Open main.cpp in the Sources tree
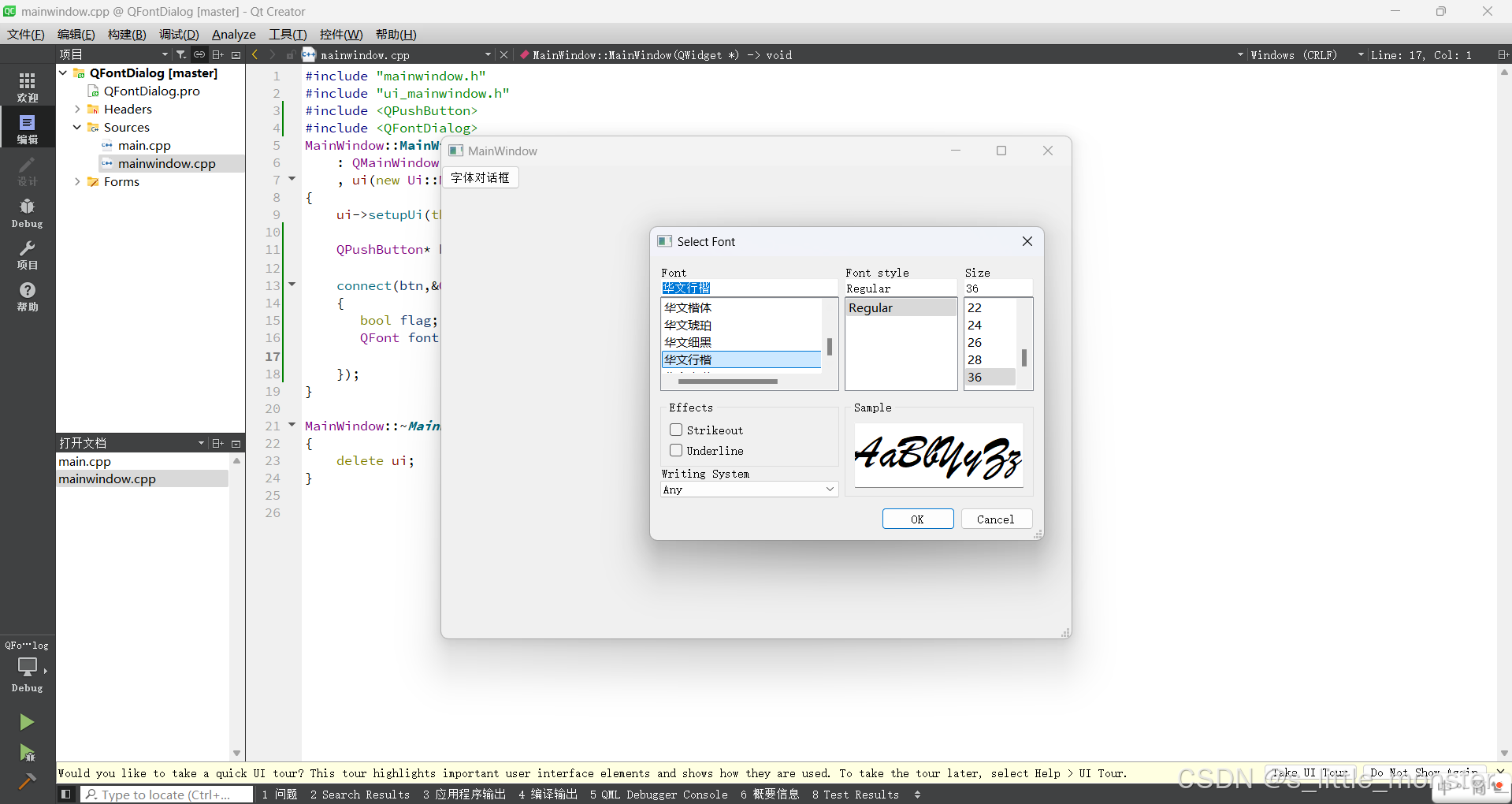The image size is (1512, 804). (x=144, y=145)
